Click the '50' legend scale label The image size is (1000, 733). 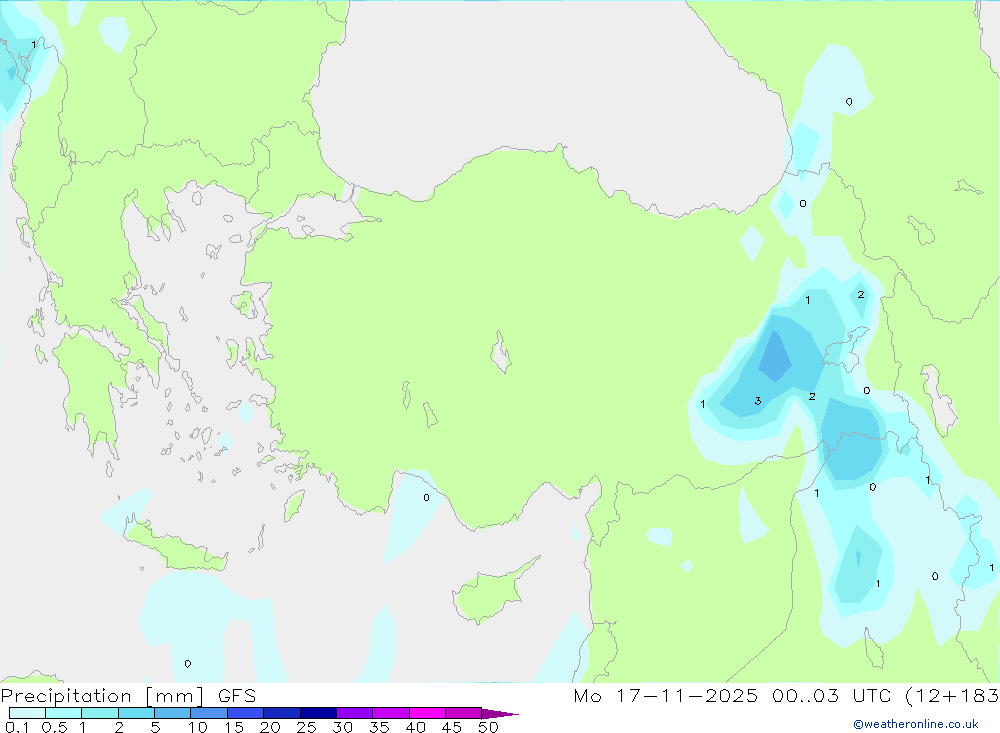[x=488, y=727]
